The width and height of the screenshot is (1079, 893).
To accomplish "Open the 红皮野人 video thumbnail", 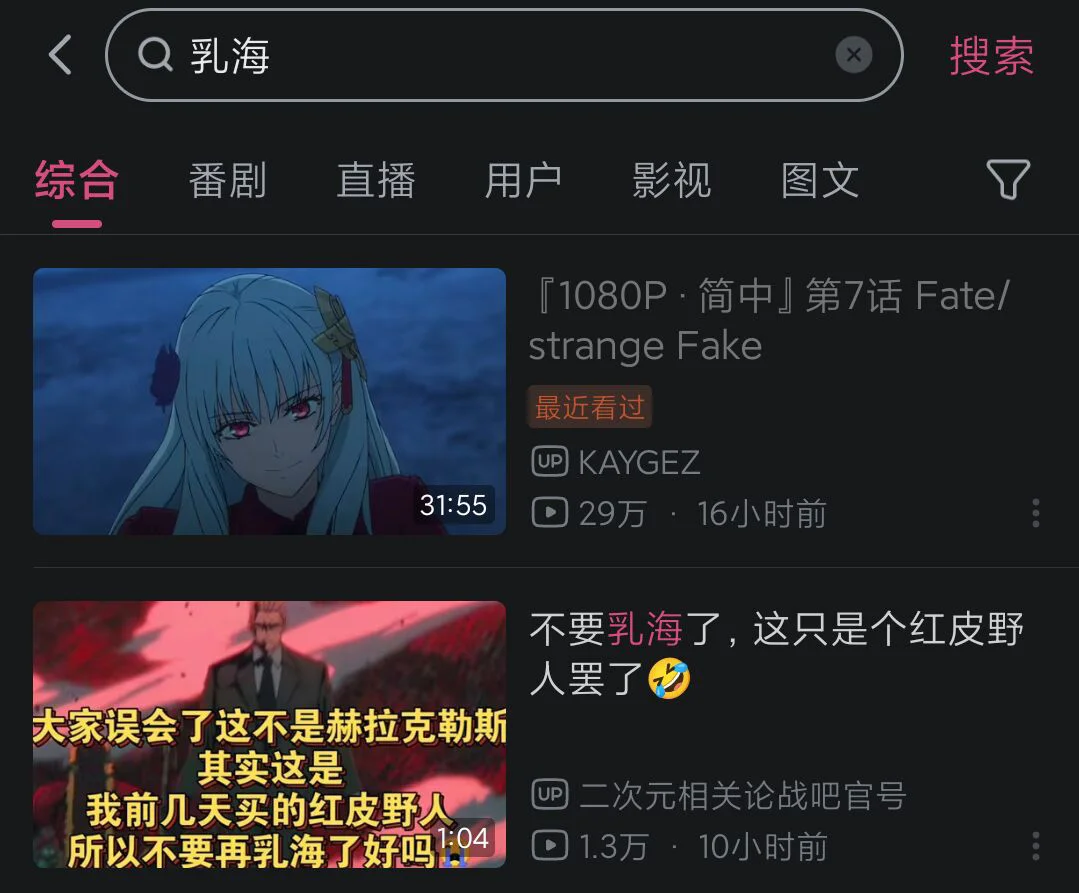I will tap(269, 734).
